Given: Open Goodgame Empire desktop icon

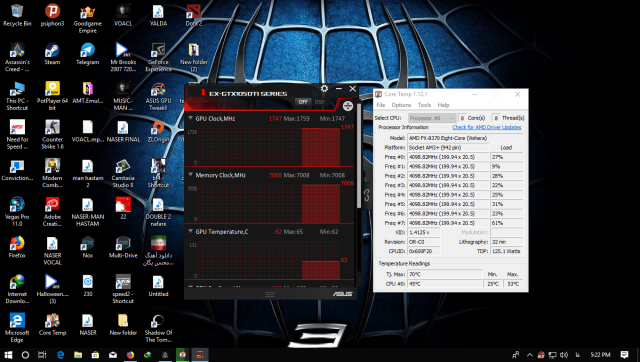Looking at the screenshot, I should (x=87, y=19).
